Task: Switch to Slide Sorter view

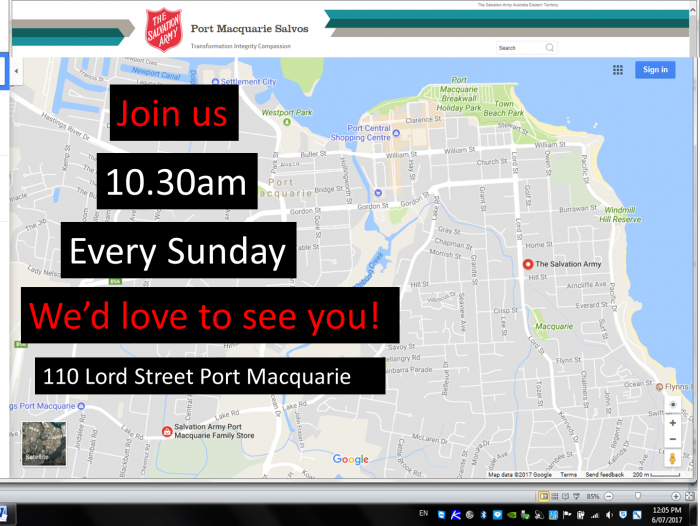Action: click(x=554, y=497)
